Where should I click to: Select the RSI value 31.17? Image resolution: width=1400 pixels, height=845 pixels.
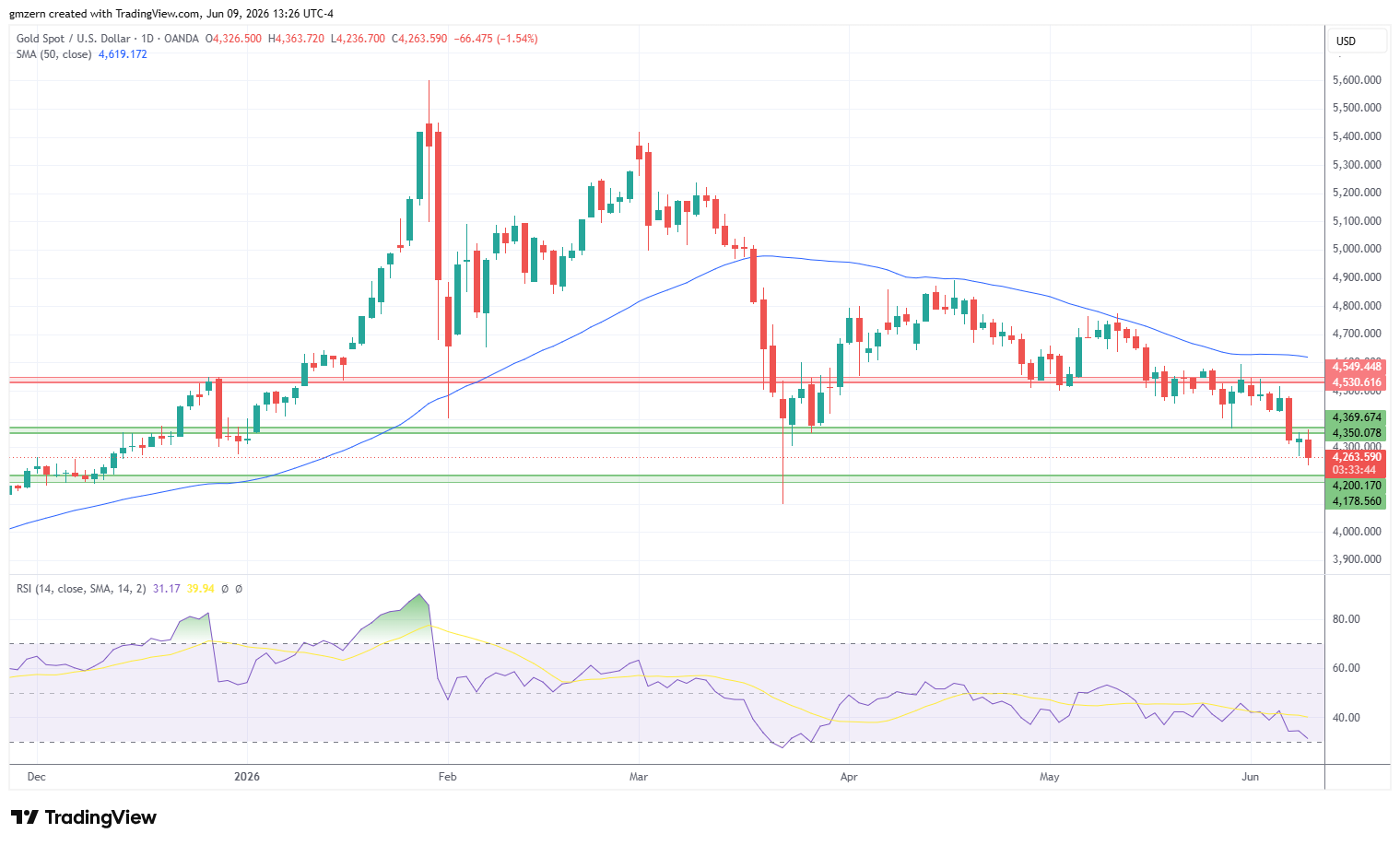pyautogui.click(x=166, y=588)
